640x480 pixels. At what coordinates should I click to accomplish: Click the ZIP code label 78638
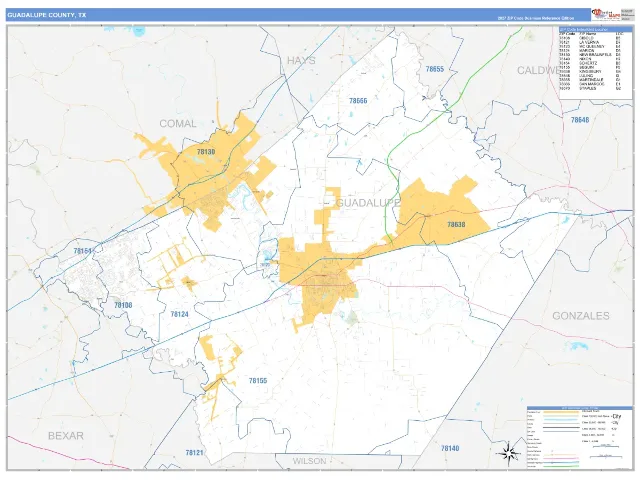[456, 224]
